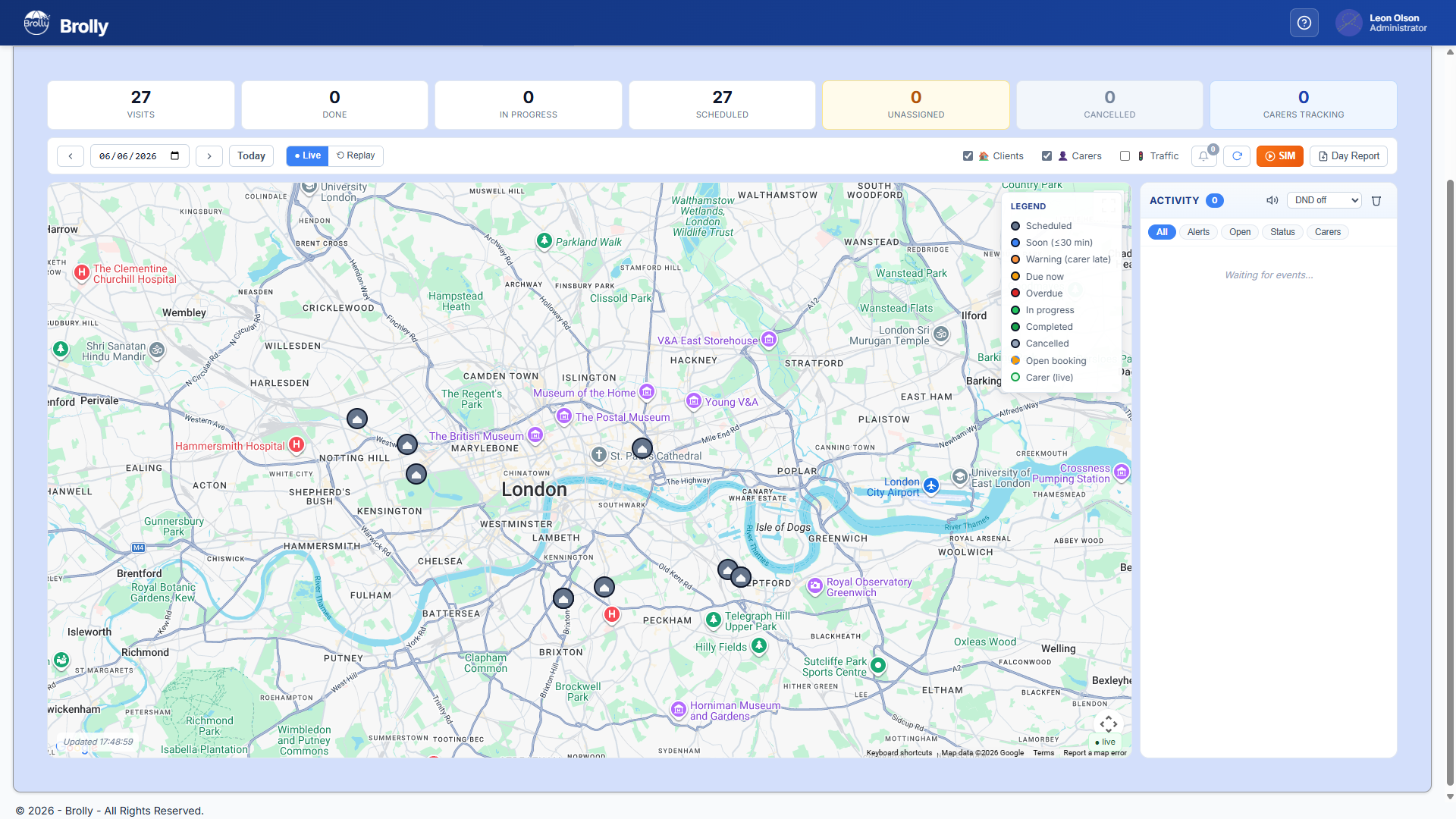Click the page vertical scrollbar
The image size is (1456, 819).
tap(1450, 483)
